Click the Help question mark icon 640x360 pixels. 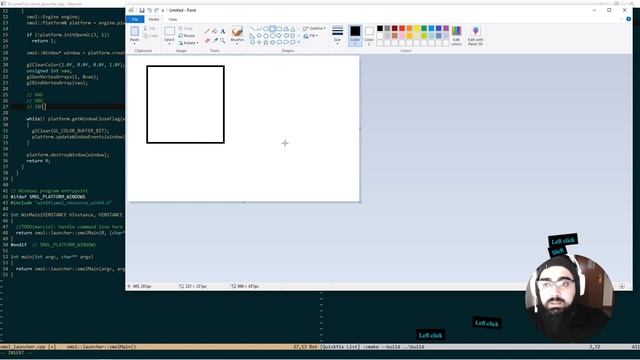coord(629,19)
